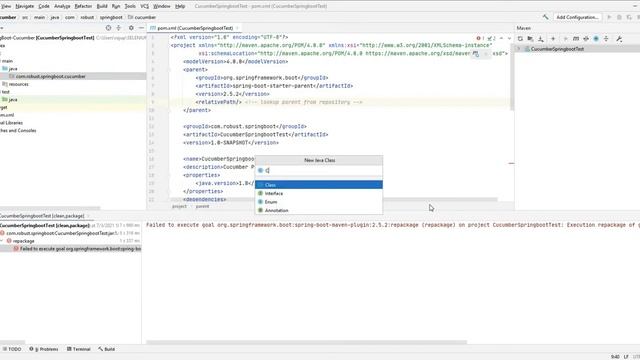Open the Navigate menu
640x360 pixels.
tap(24, 6)
